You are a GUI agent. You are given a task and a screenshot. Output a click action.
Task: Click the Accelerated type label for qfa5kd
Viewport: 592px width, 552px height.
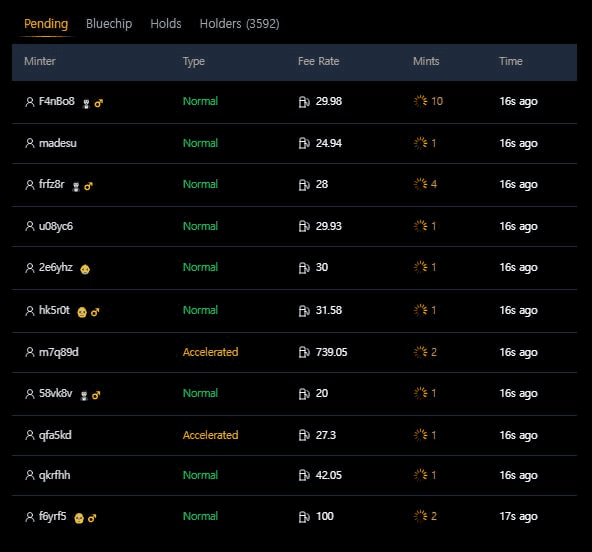[210, 435]
